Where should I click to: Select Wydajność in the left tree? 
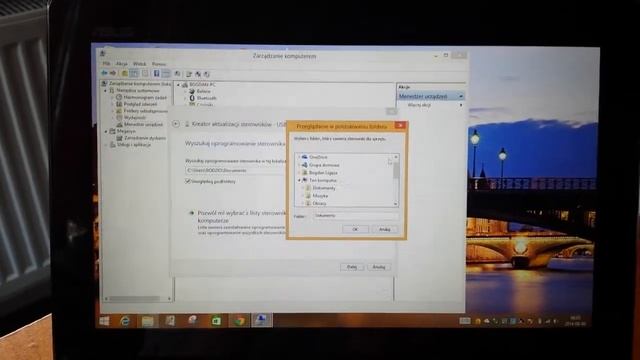pyautogui.click(x=134, y=118)
